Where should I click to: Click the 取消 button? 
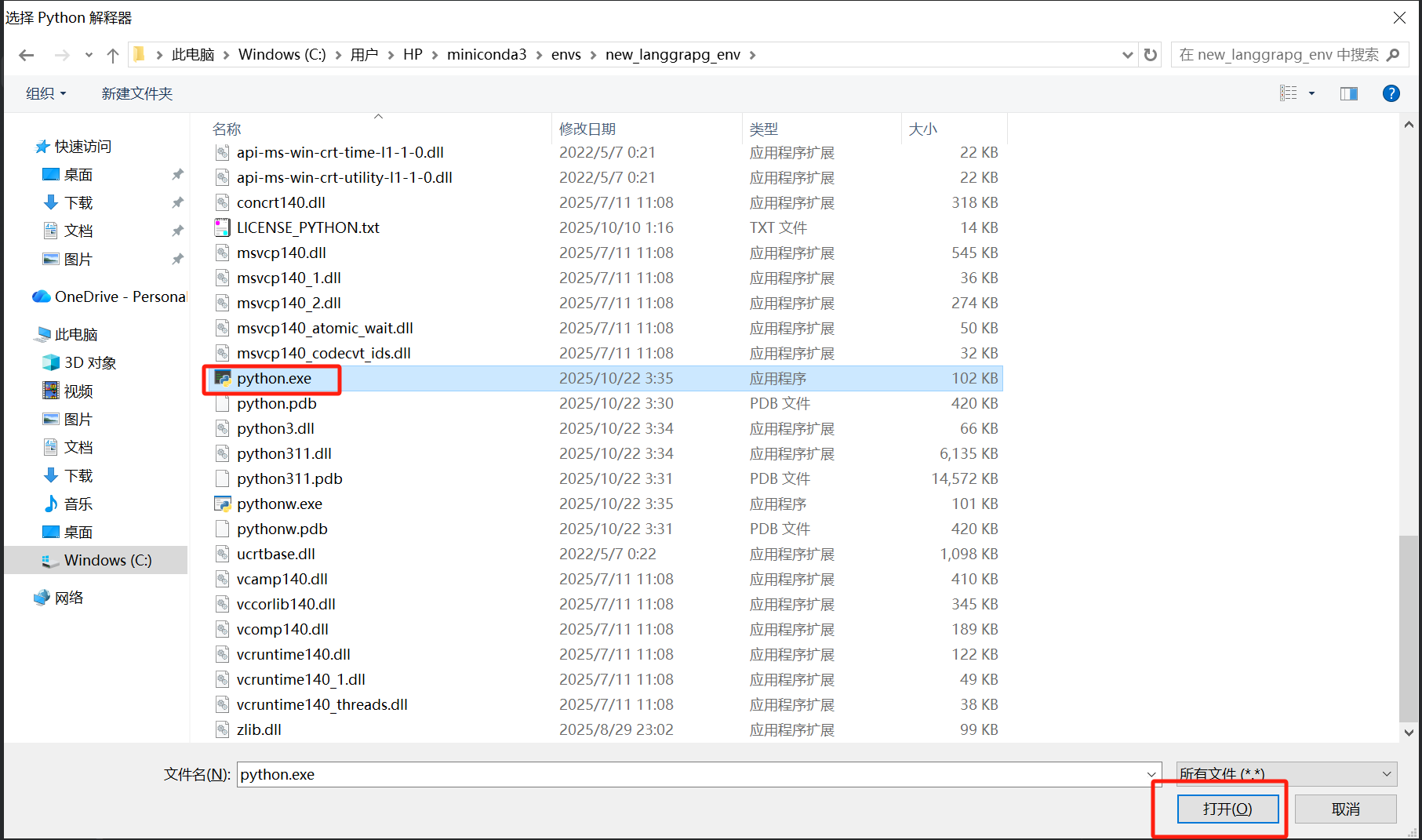[1345, 809]
